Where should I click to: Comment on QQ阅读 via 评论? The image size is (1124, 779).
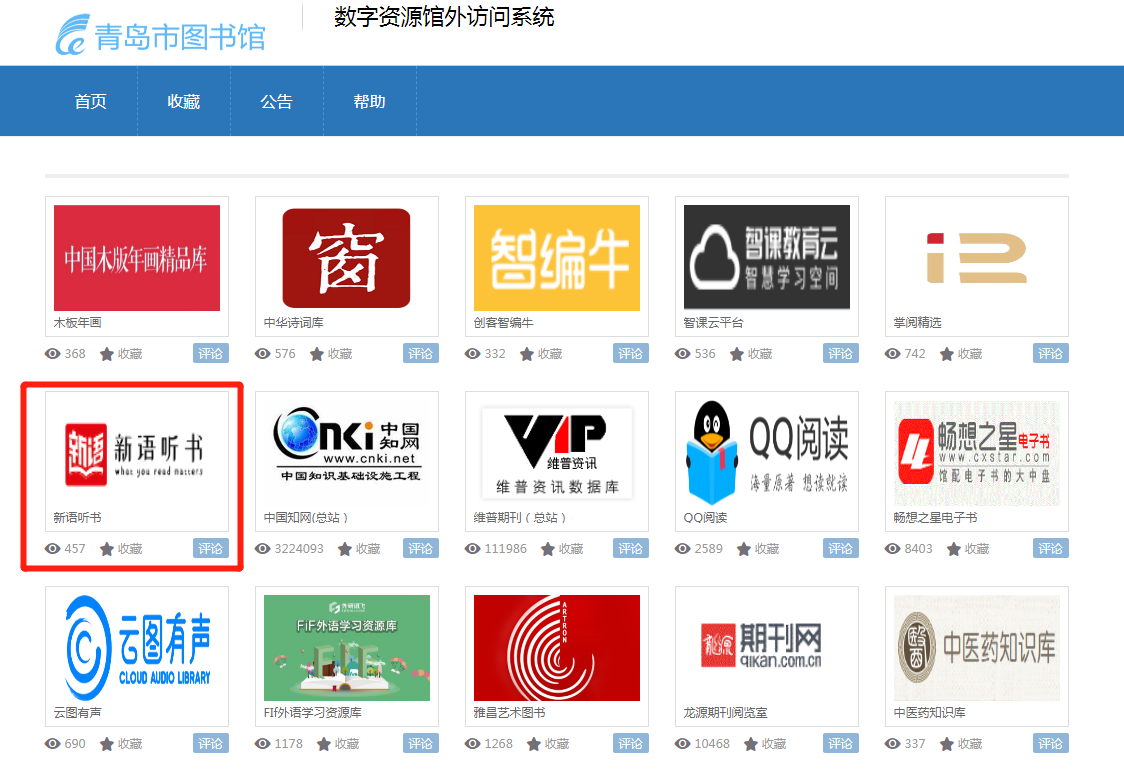pos(841,548)
